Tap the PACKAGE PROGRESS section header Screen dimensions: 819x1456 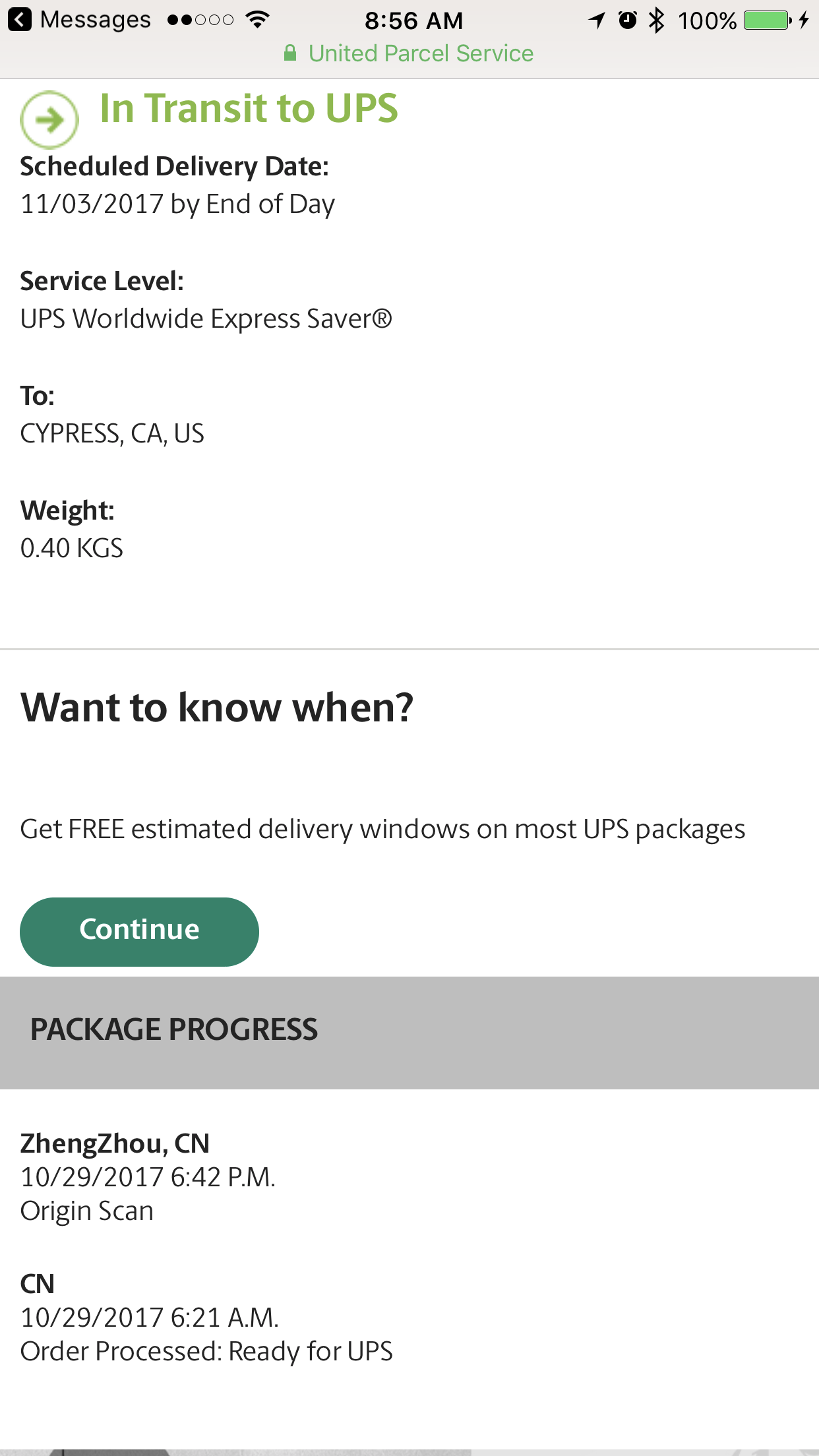174,1030
